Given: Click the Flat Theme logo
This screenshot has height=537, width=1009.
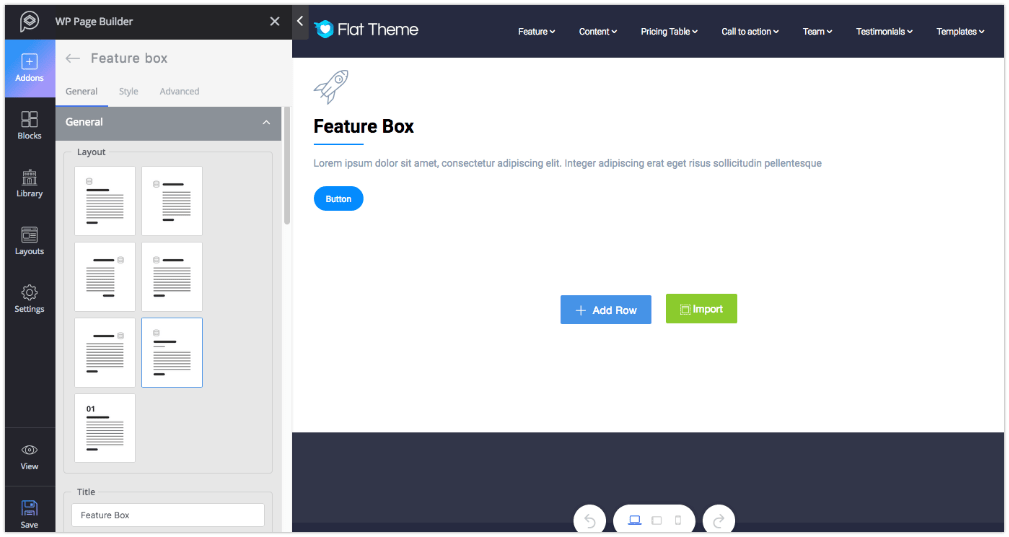Looking at the screenshot, I should point(366,30).
